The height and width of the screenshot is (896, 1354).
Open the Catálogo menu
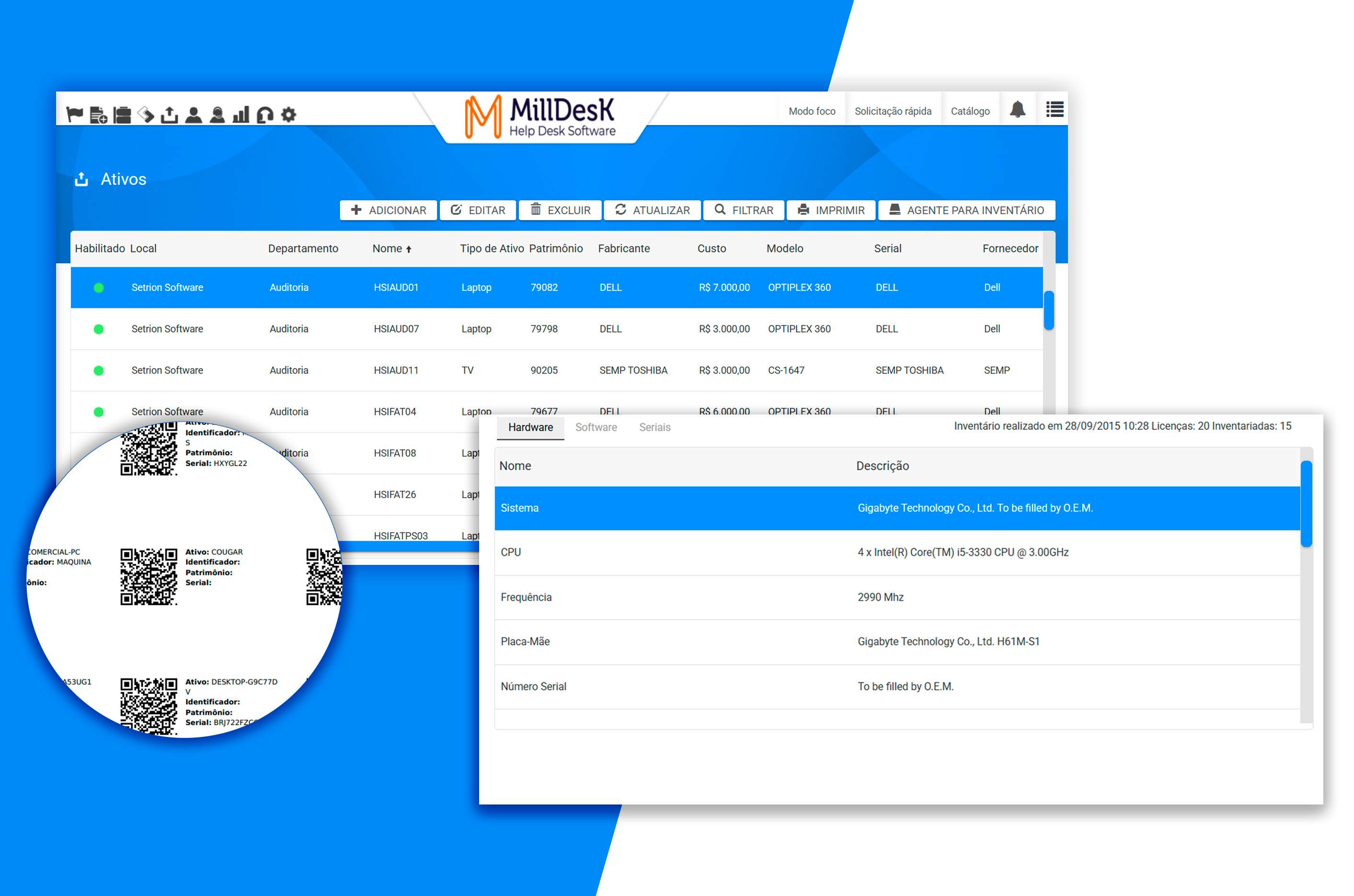tap(971, 110)
